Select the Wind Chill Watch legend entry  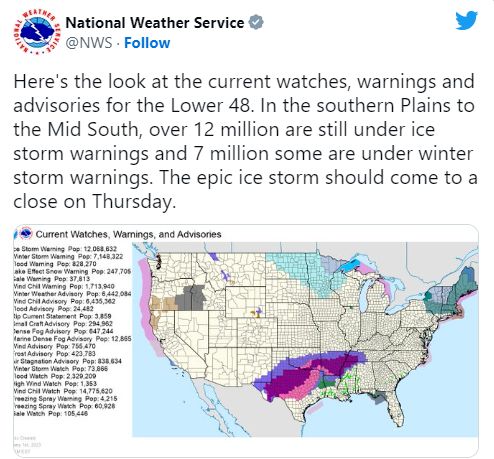click(x=63, y=391)
